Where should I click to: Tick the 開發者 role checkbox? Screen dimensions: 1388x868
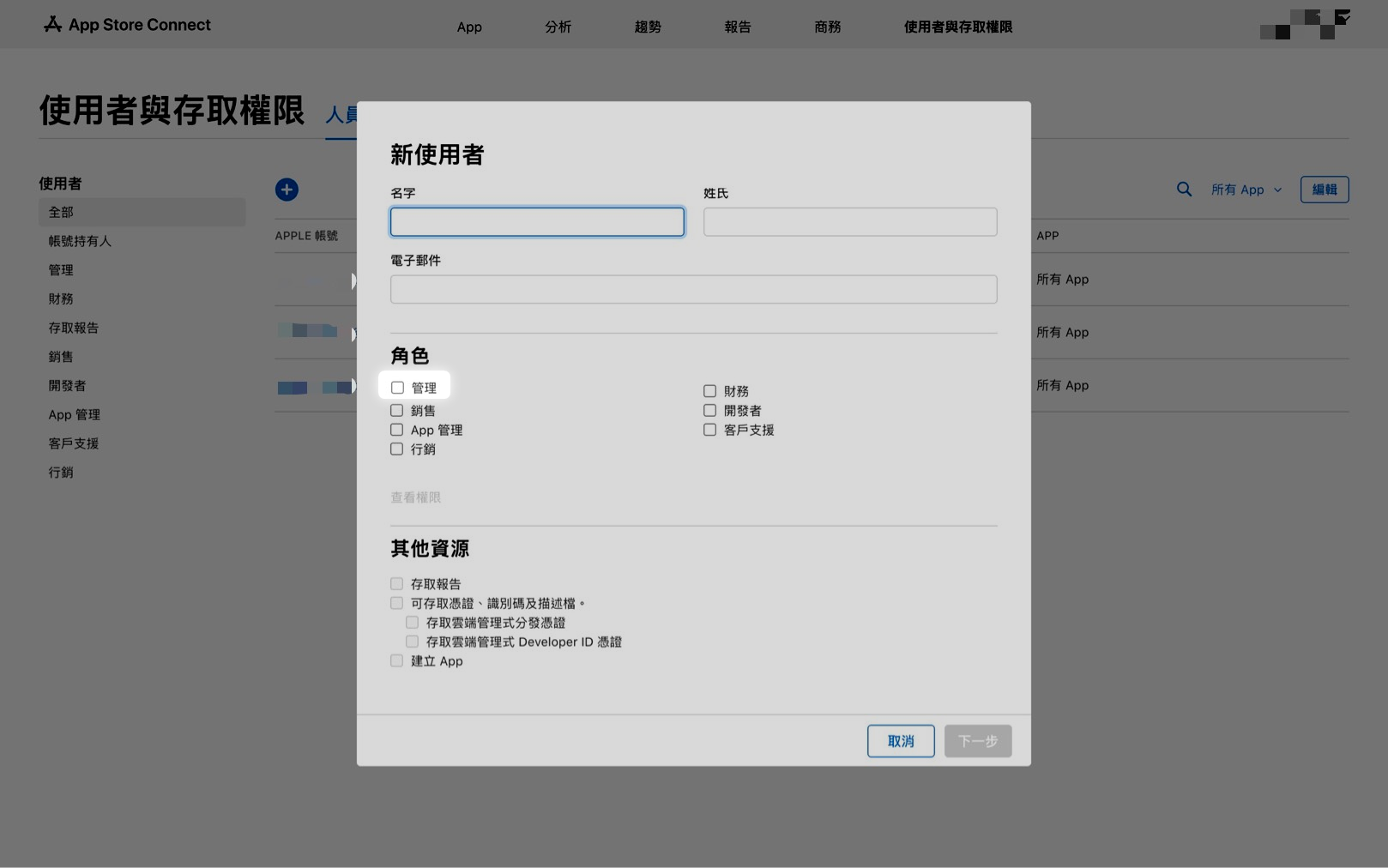click(709, 411)
